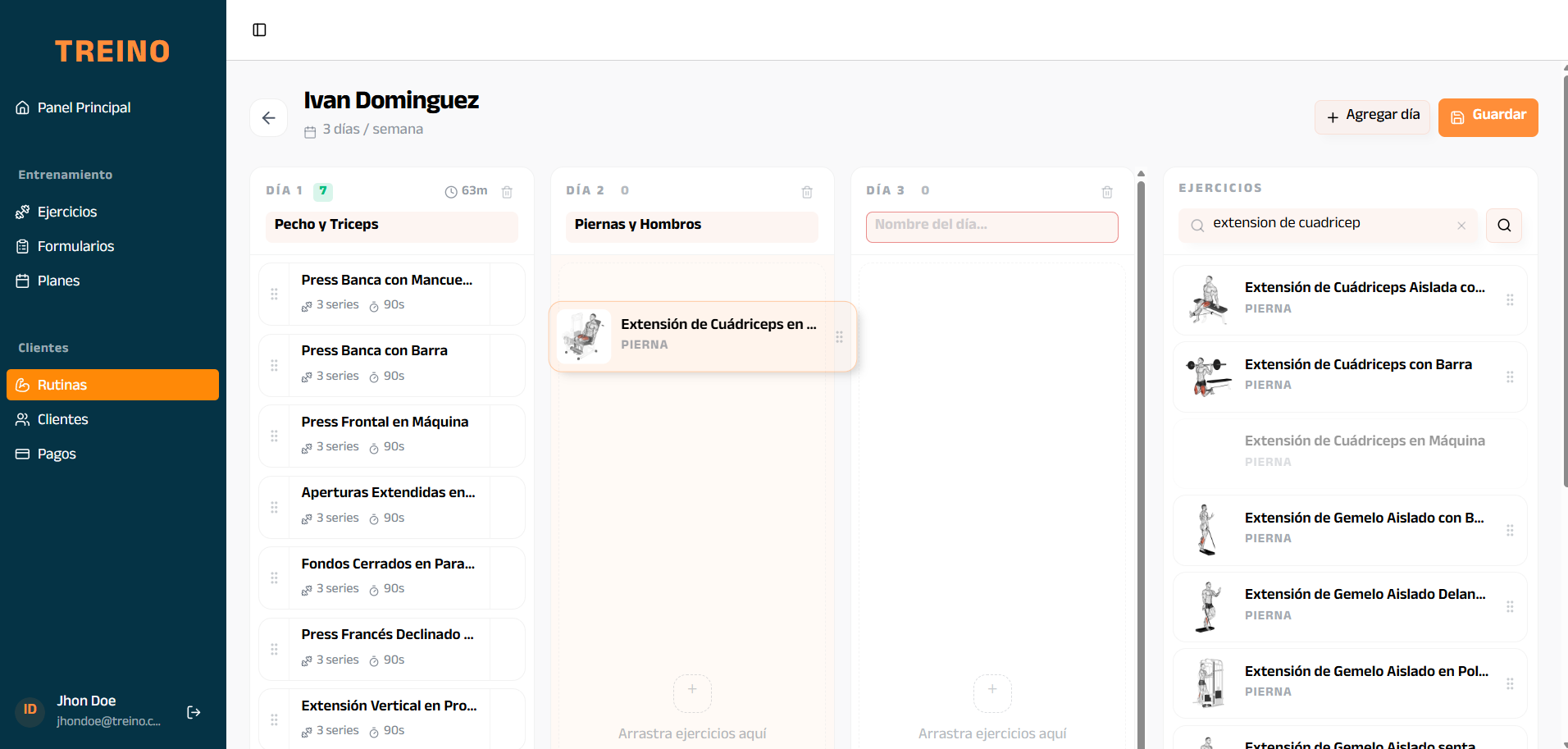This screenshot has height=749, width=1568.
Task: Grab handle of Extensión Vertical en Polea
Action: point(274,719)
